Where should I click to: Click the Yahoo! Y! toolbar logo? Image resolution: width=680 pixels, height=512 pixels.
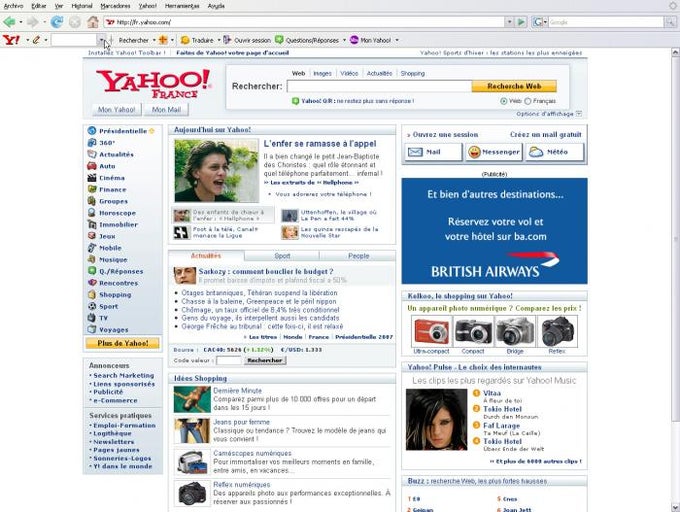coord(11,40)
